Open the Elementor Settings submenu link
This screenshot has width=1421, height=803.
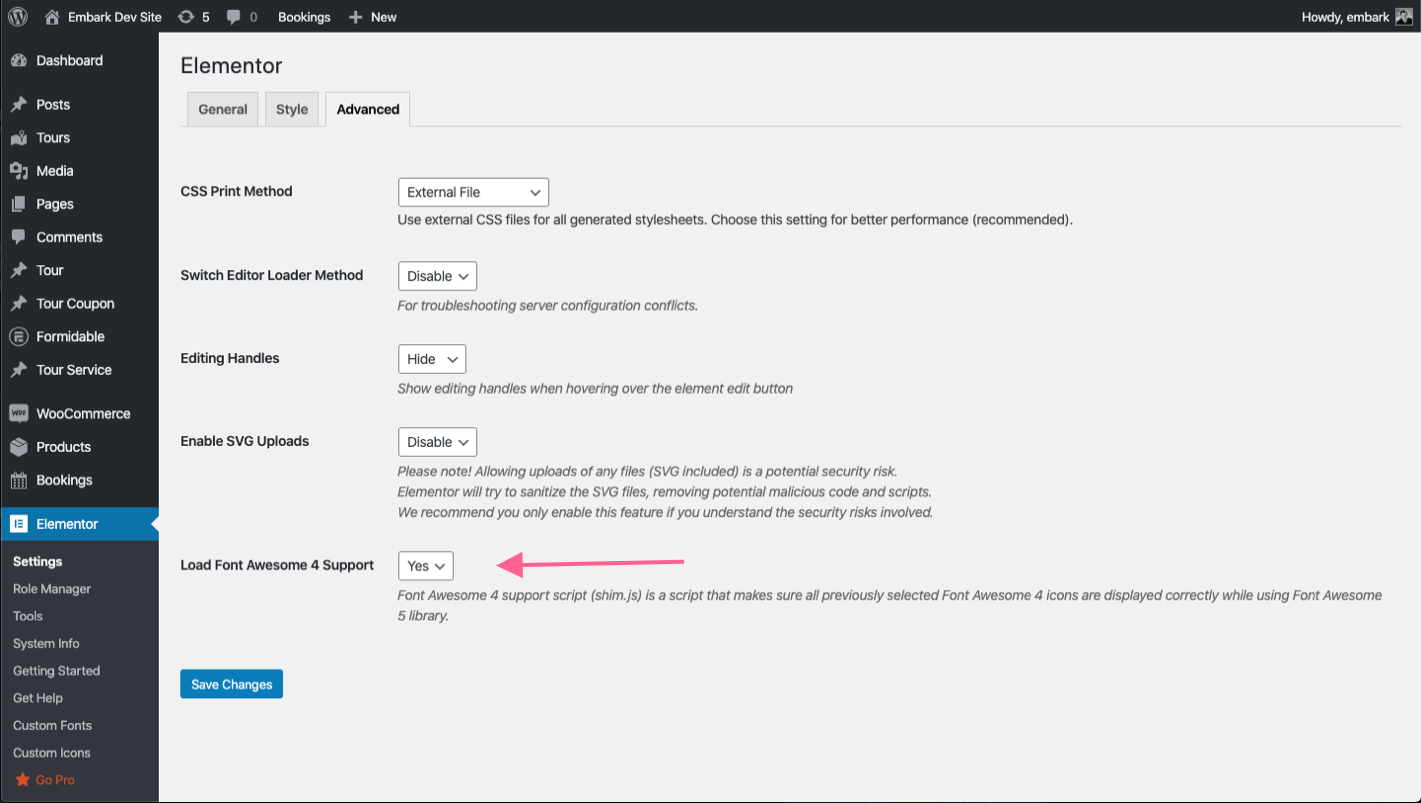point(38,562)
